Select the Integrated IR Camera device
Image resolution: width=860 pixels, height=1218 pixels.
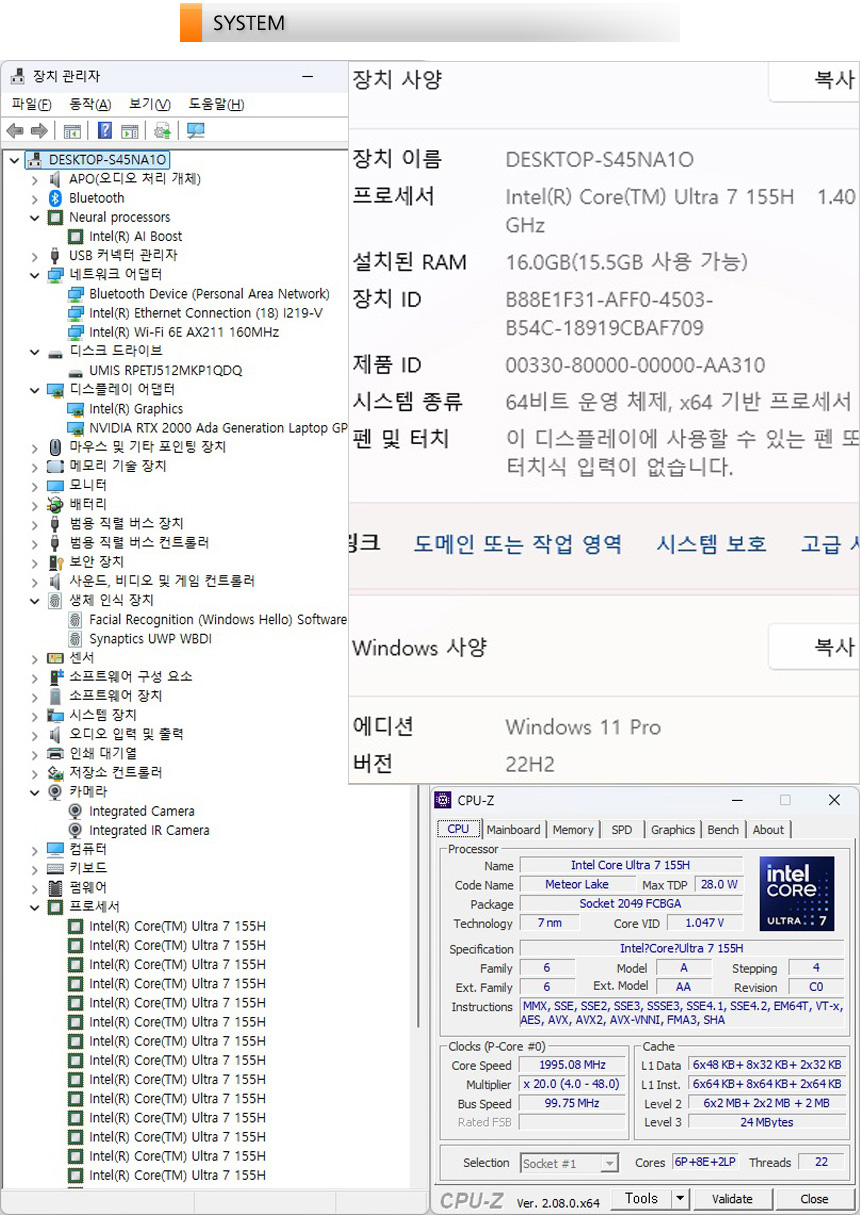(x=149, y=830)
